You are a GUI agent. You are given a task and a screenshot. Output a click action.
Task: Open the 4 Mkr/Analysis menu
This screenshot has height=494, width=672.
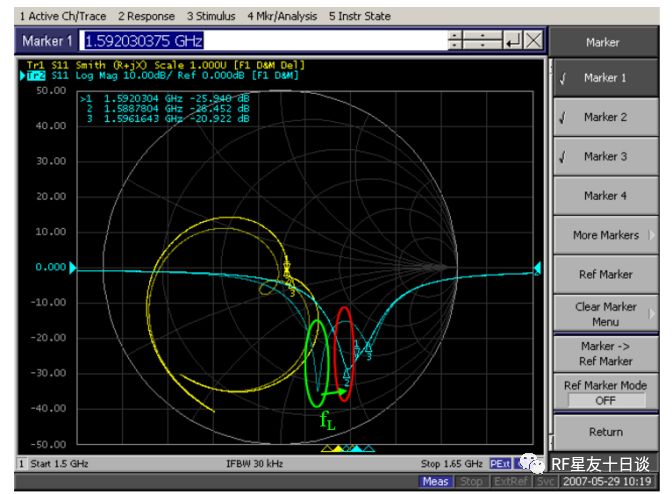tap(282, 16)
